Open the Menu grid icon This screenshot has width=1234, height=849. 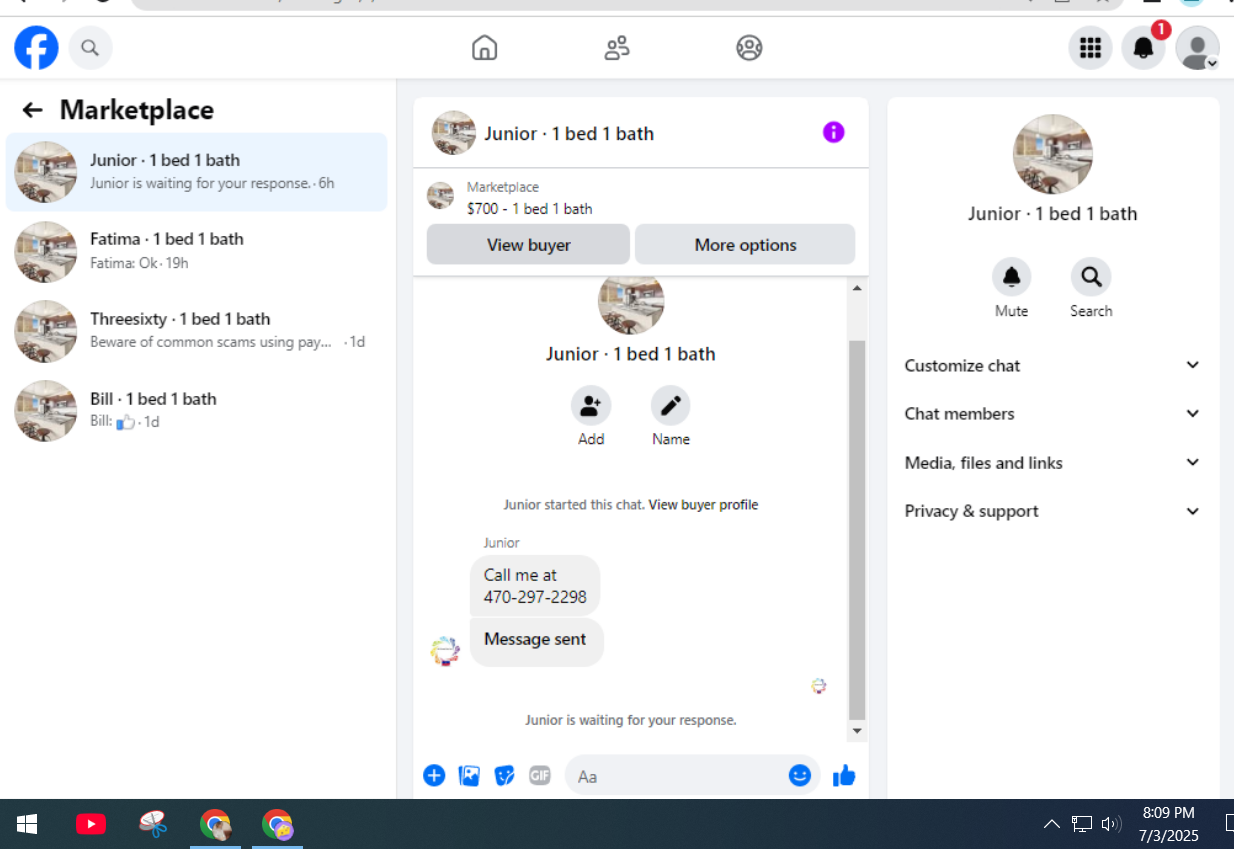pos(1090,48)
